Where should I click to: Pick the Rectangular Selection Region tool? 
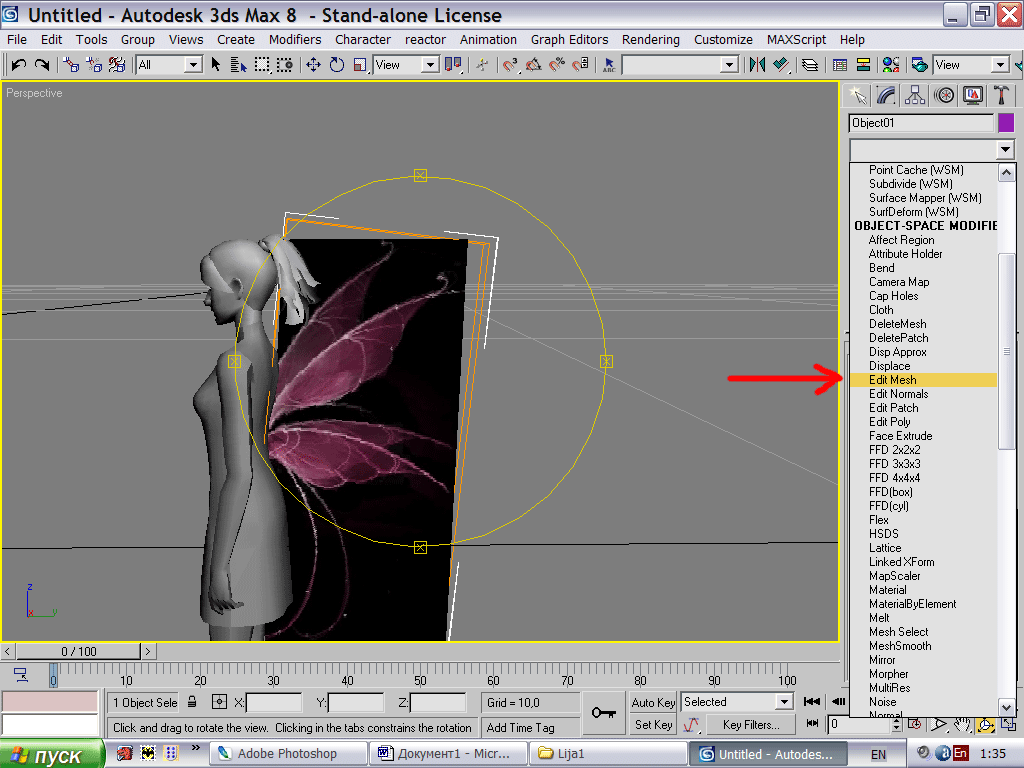[x=262, y=65]
